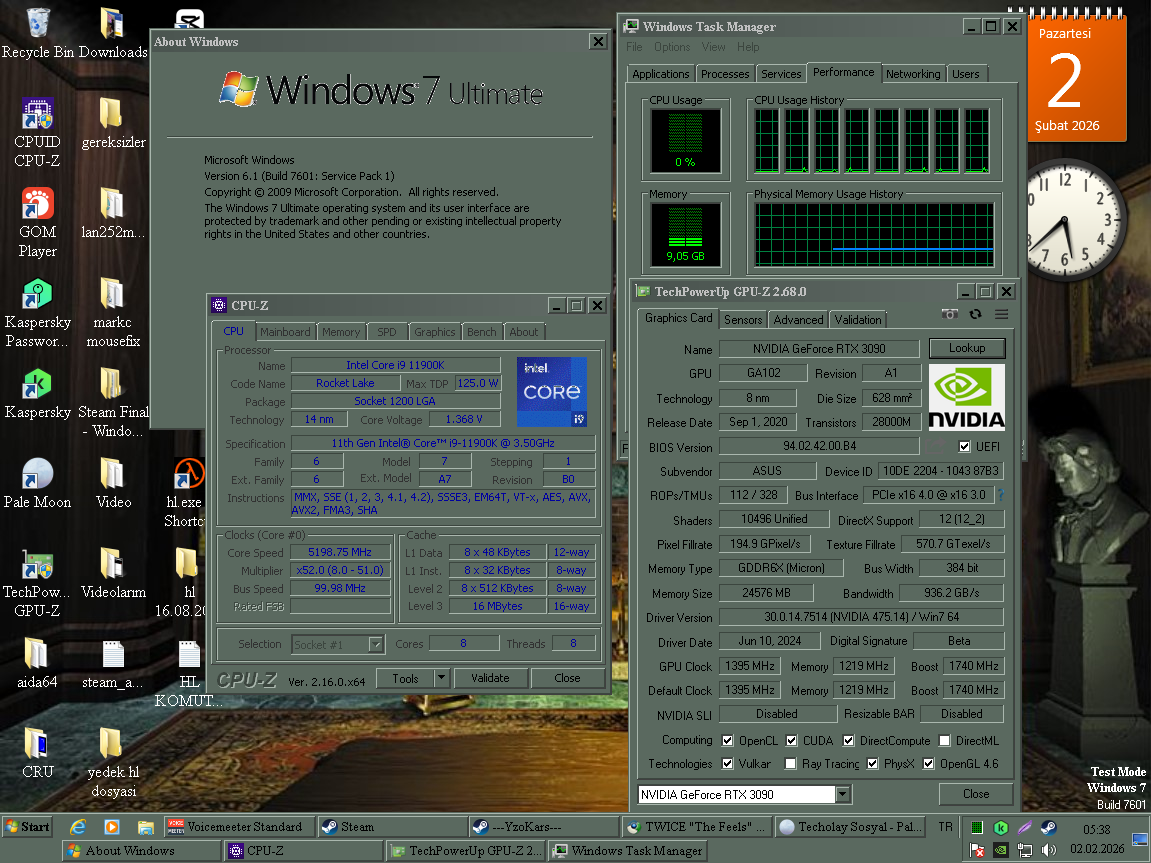Toggle the OpenGL 4.6 checkbox

[x=929, y=763]
